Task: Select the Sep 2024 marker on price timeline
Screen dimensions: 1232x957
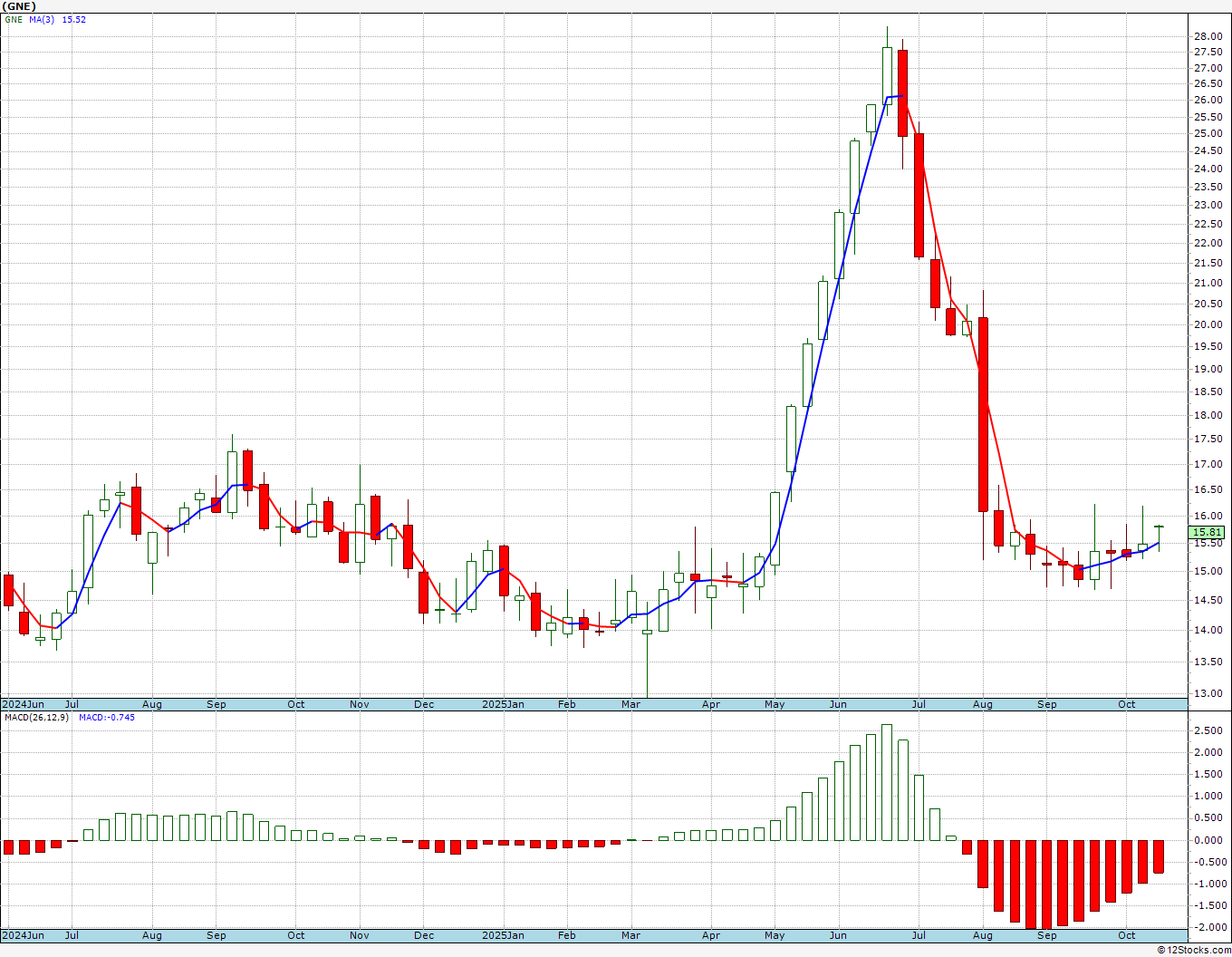Action: [217, 704]
